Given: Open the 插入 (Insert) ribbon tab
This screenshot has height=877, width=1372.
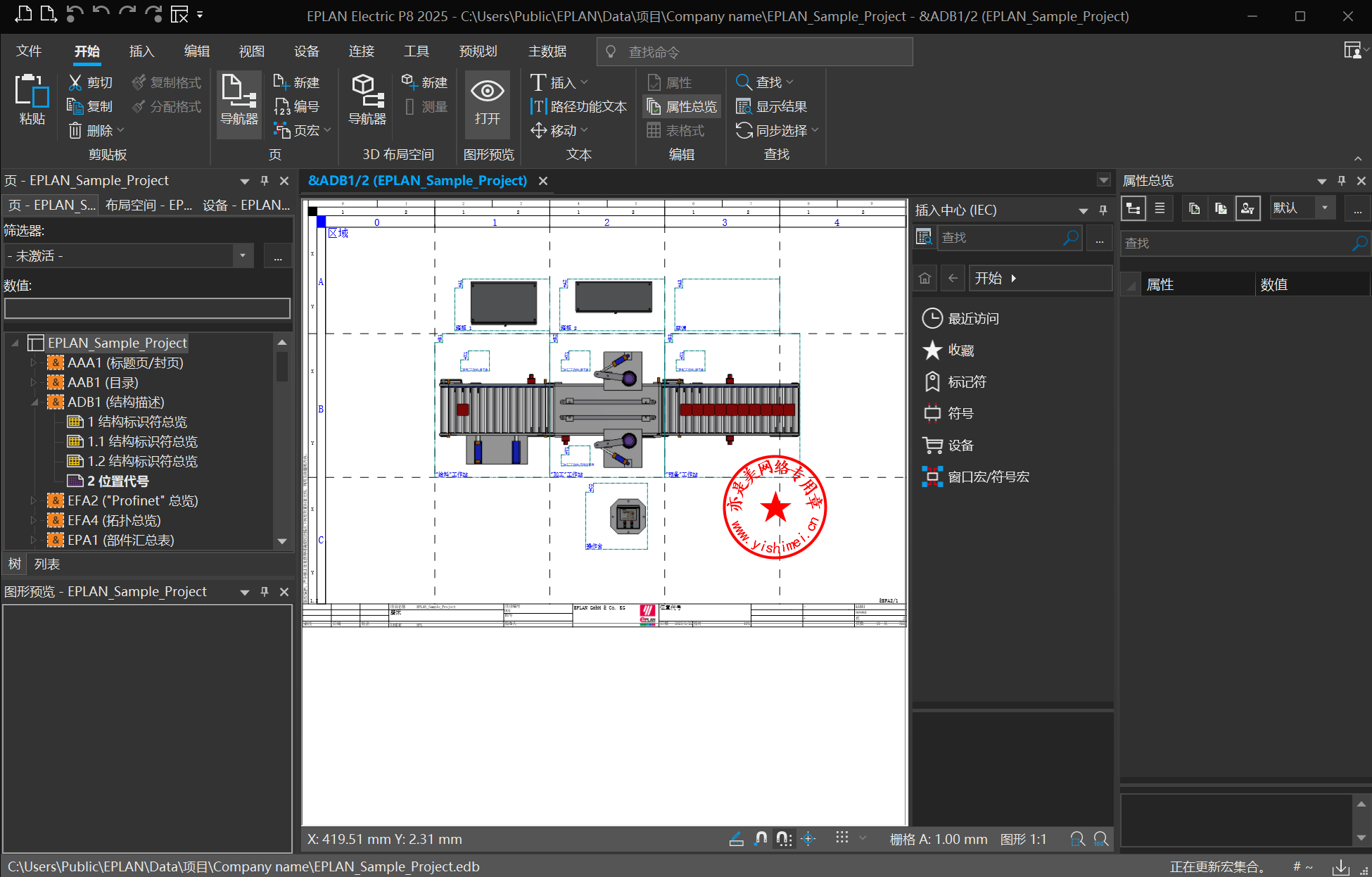Looking at the screenshot, I should (x=141, y=51).
